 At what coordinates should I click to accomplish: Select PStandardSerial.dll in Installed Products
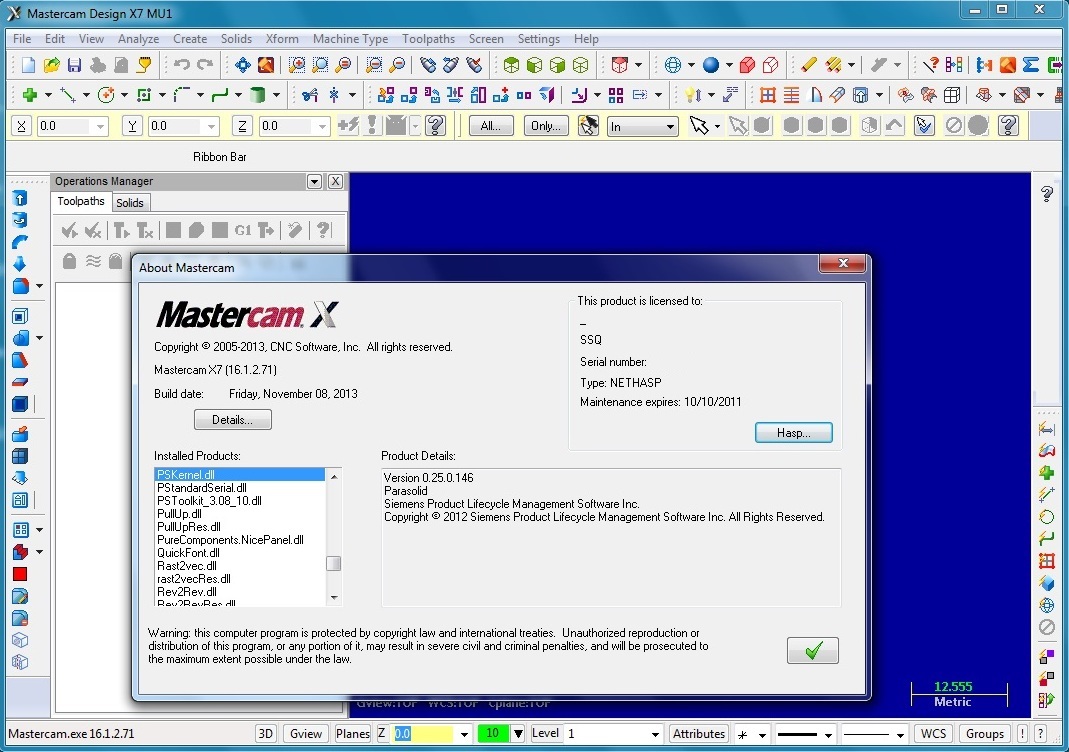tap(202, 487)
